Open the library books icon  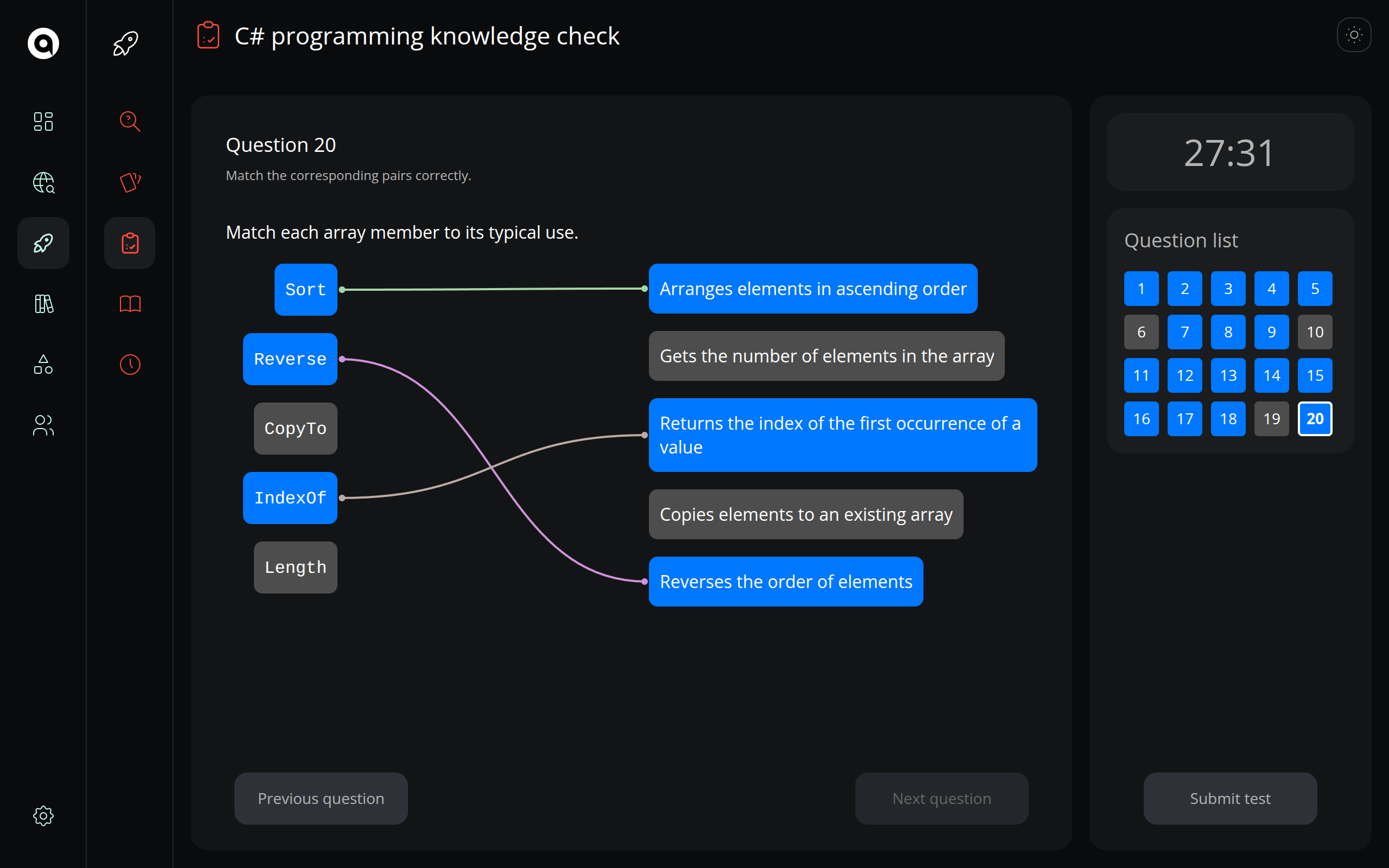coord(43,304)
